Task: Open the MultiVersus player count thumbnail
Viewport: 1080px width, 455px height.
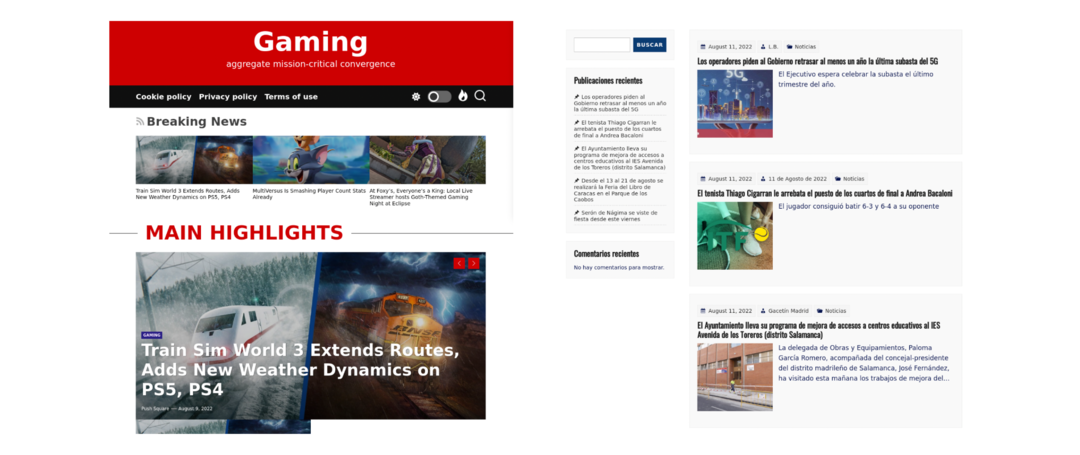Action: 310,160
